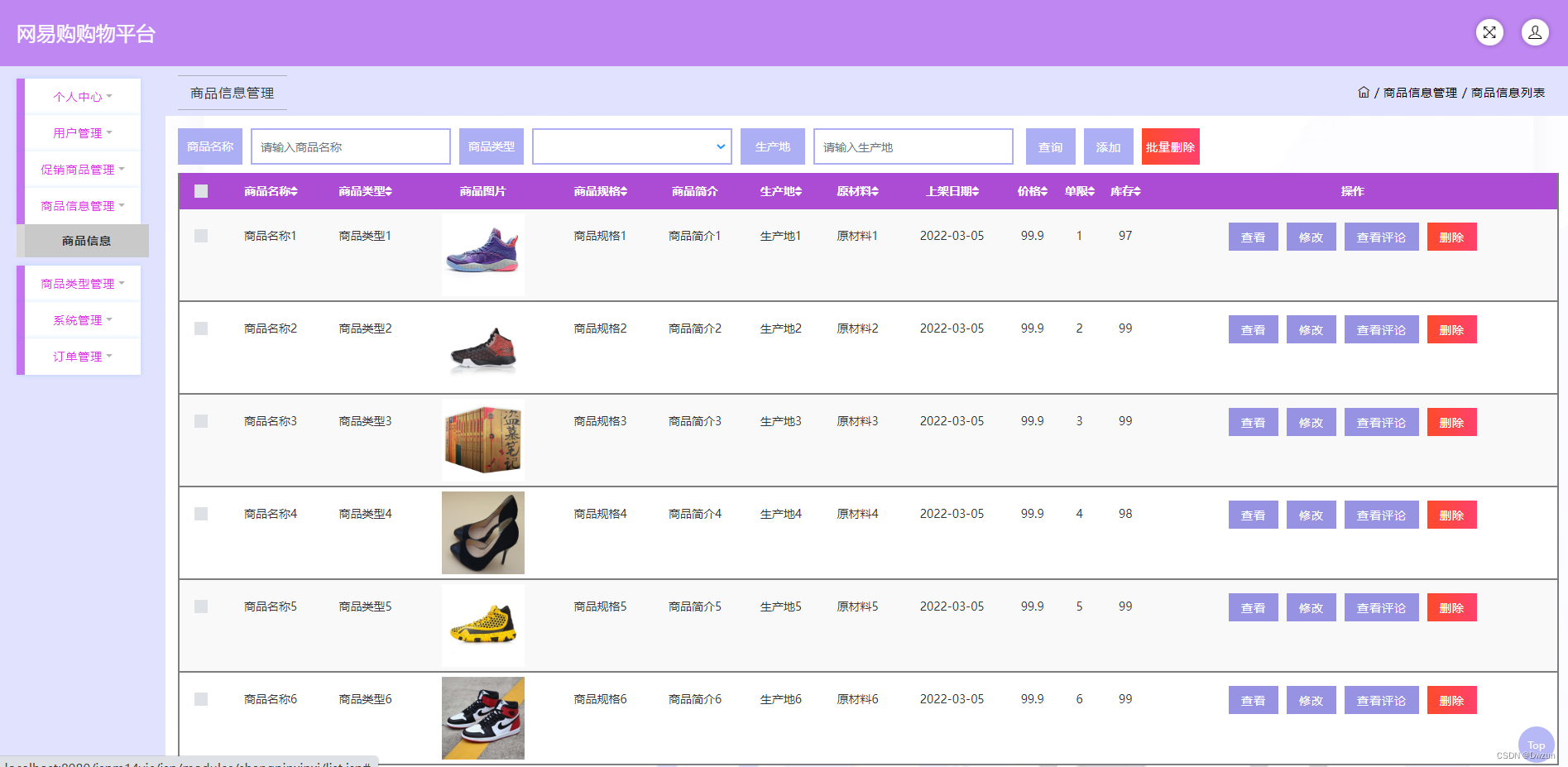Click 商品信息管理 breadcrumb link
1568x767 pixels.
pyautogui.click(x=1420, y=93)
